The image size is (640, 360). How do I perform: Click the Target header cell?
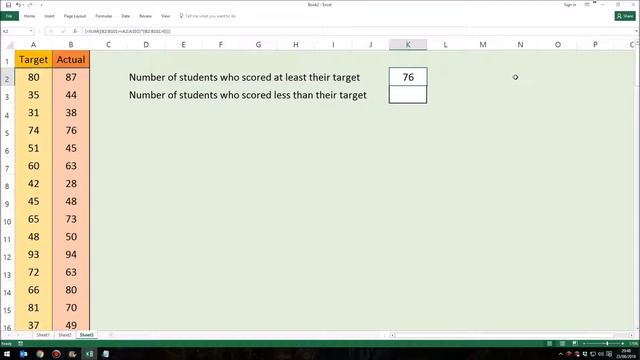pos(33,59)
